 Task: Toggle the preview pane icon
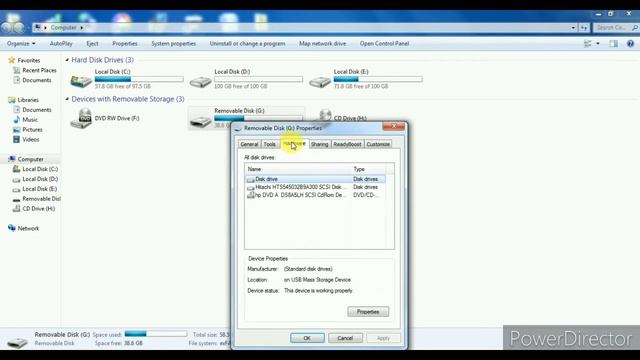coord(613,44)
